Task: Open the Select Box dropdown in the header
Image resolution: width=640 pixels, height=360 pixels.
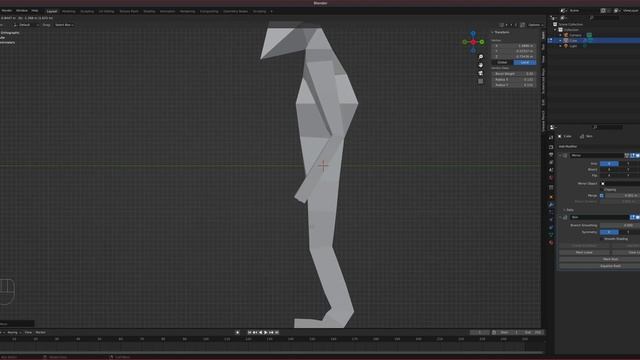Action: [64, 25]
